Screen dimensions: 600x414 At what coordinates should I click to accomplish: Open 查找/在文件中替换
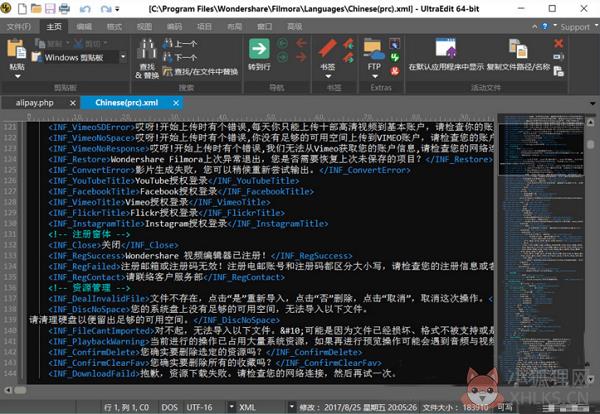(200, 71)
